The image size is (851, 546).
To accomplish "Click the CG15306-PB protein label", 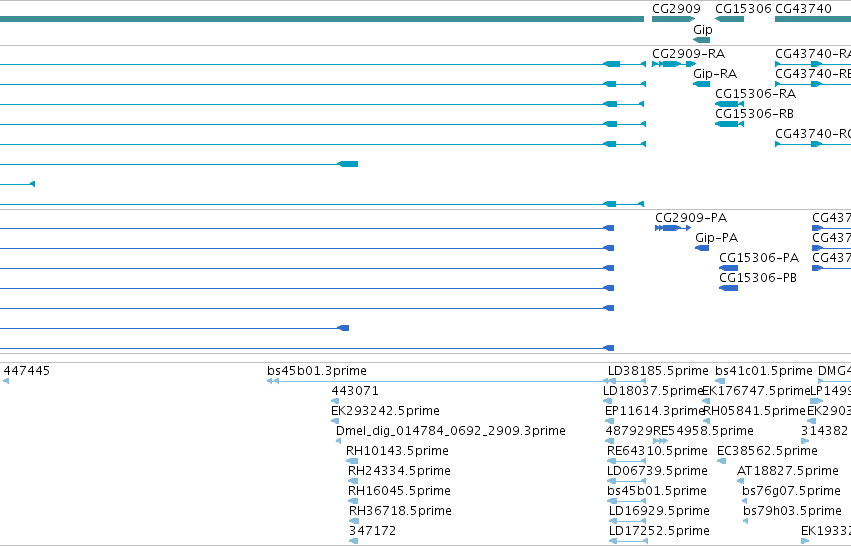I will pyautogui.click(x=758, y=278).
